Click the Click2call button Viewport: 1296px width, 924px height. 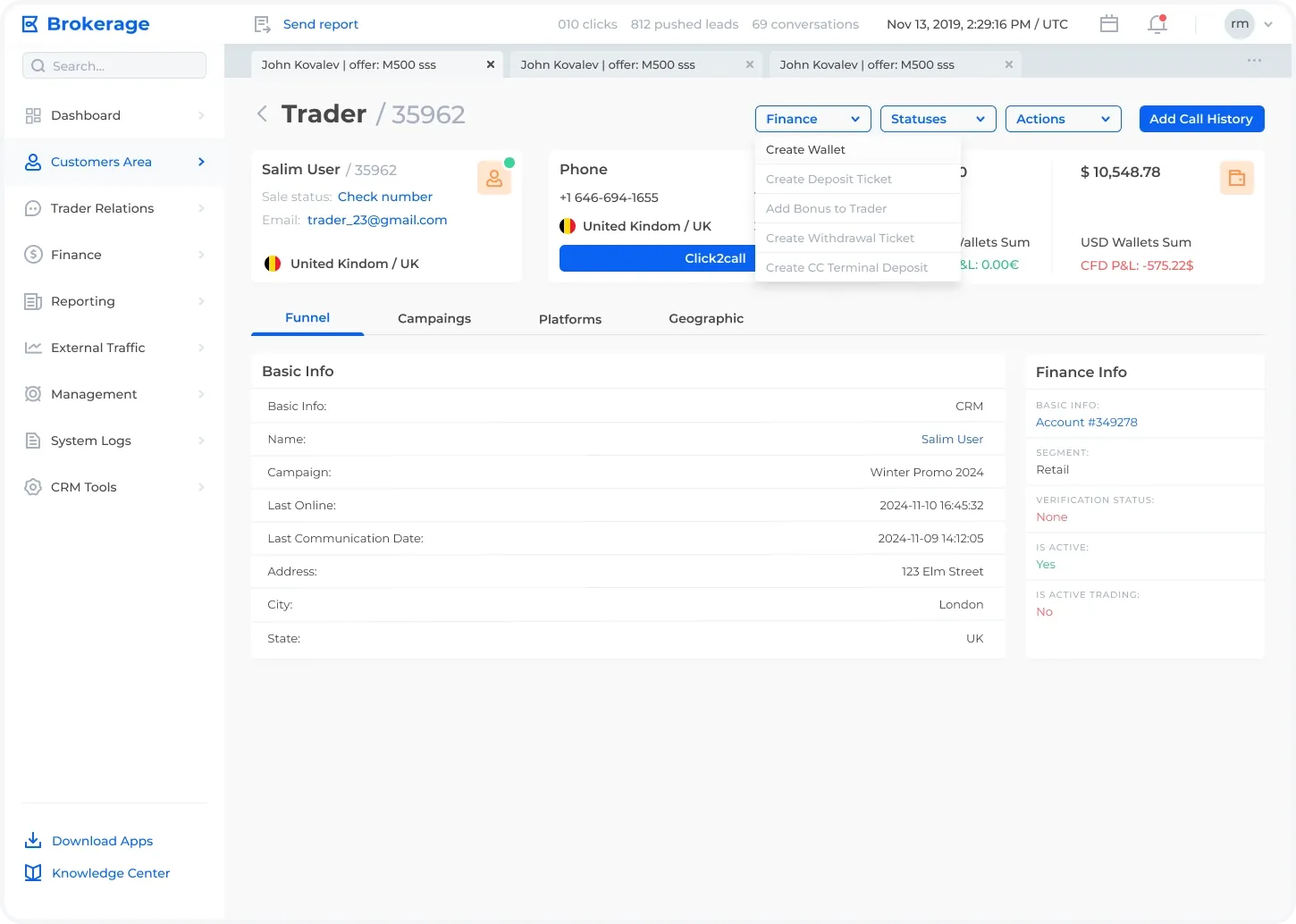click(658, 258)
